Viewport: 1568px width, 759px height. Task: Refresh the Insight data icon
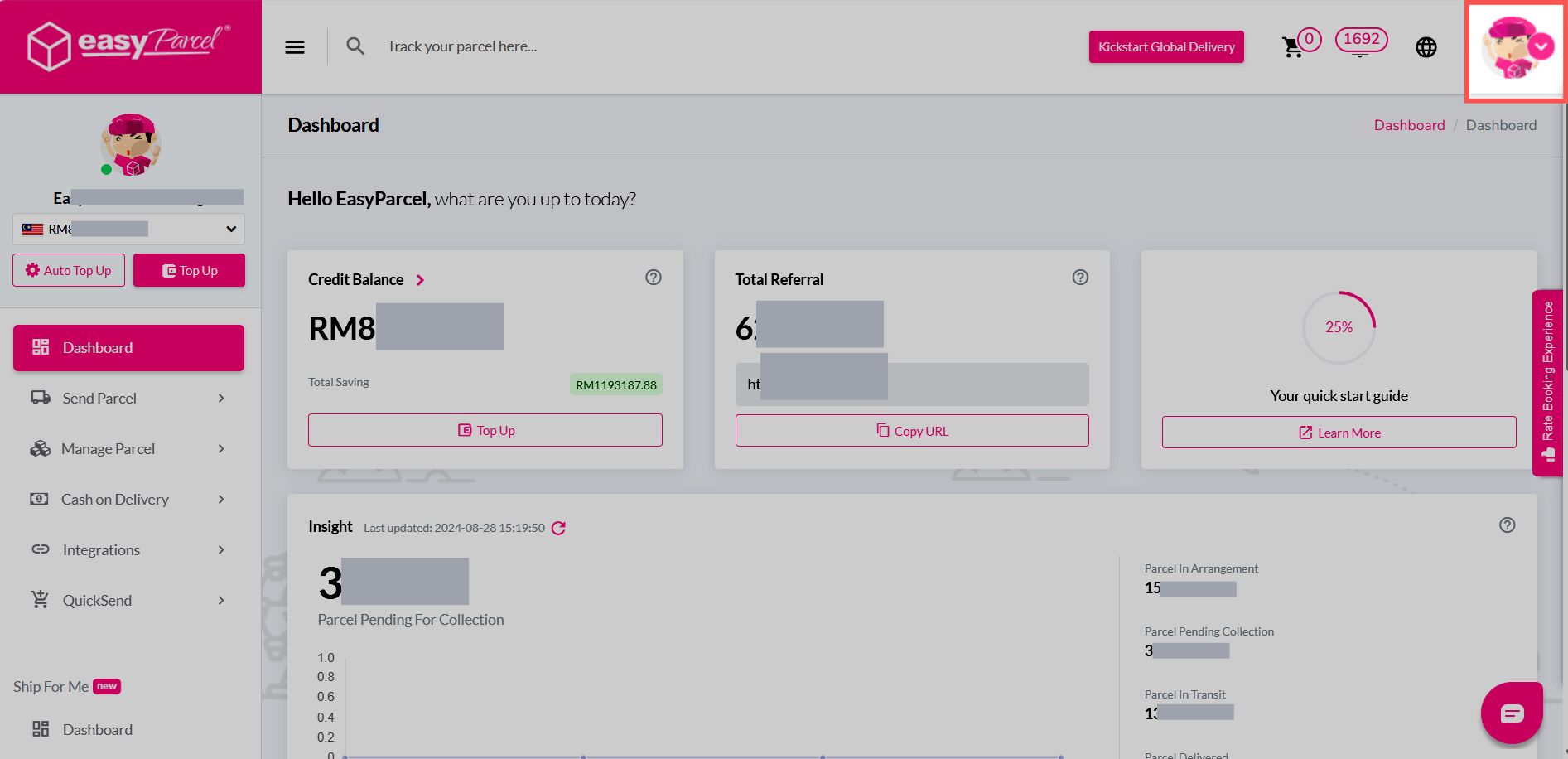pos(559,528)
